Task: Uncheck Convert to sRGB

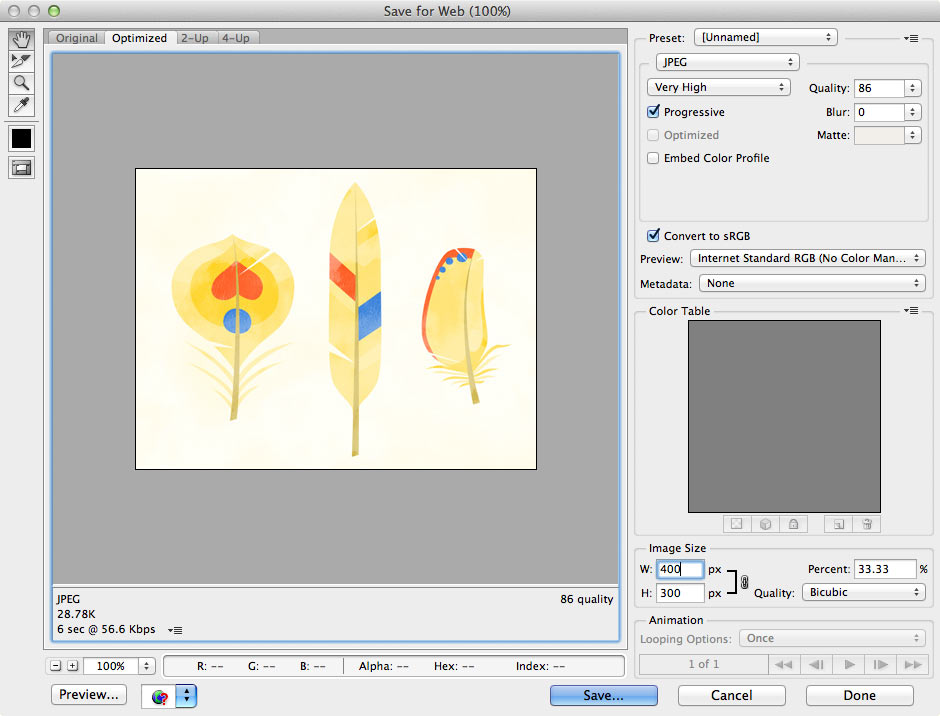Action: point(653,236)
